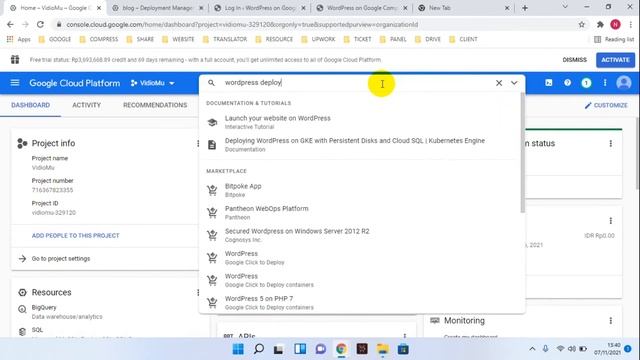Open Microsoft Store from the taskbar
The width and height of the screenshot is (640, 360).
[403, 349]
